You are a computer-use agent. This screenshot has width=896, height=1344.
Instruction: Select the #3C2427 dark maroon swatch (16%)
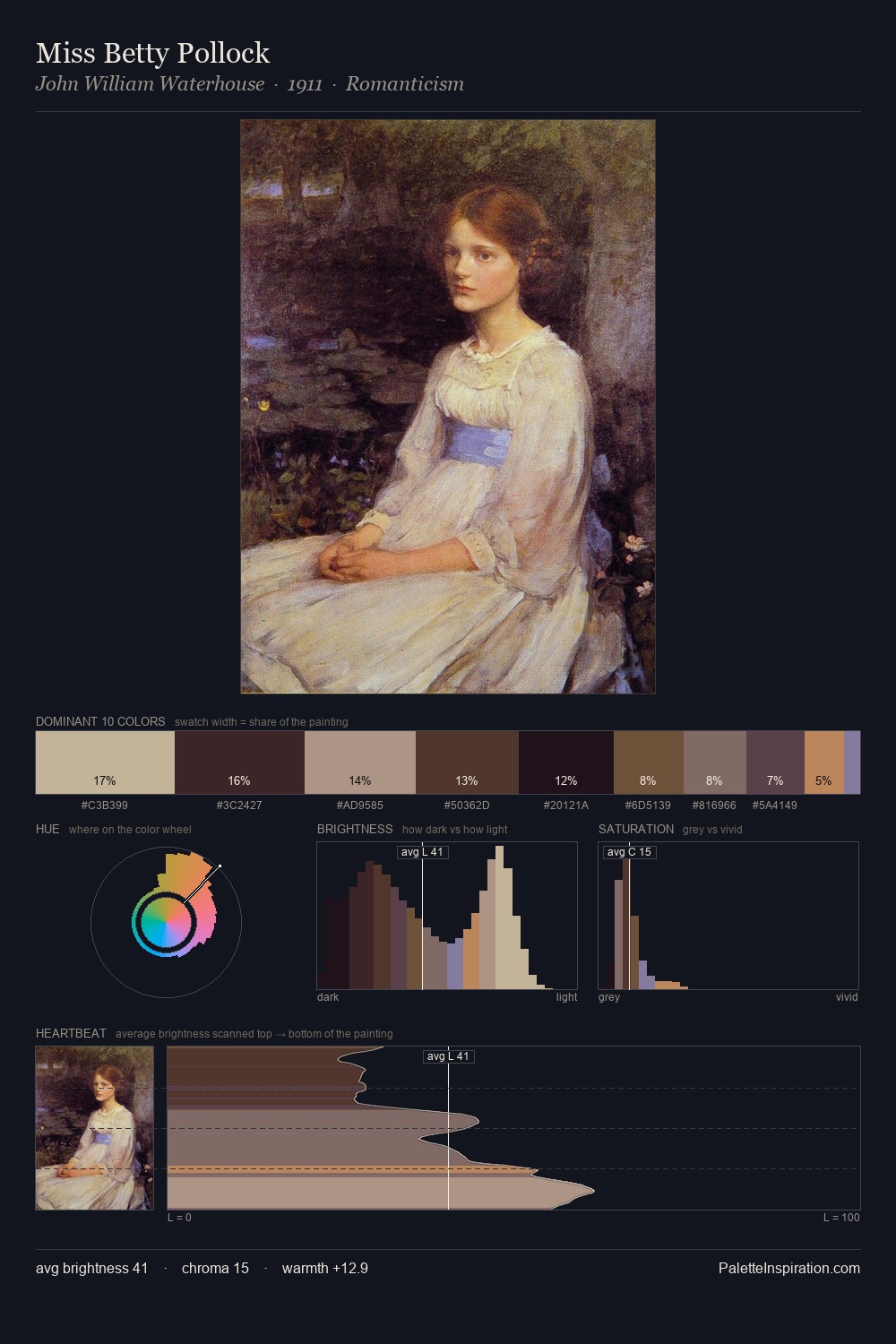pyautogui.click(x=239, y=762)
